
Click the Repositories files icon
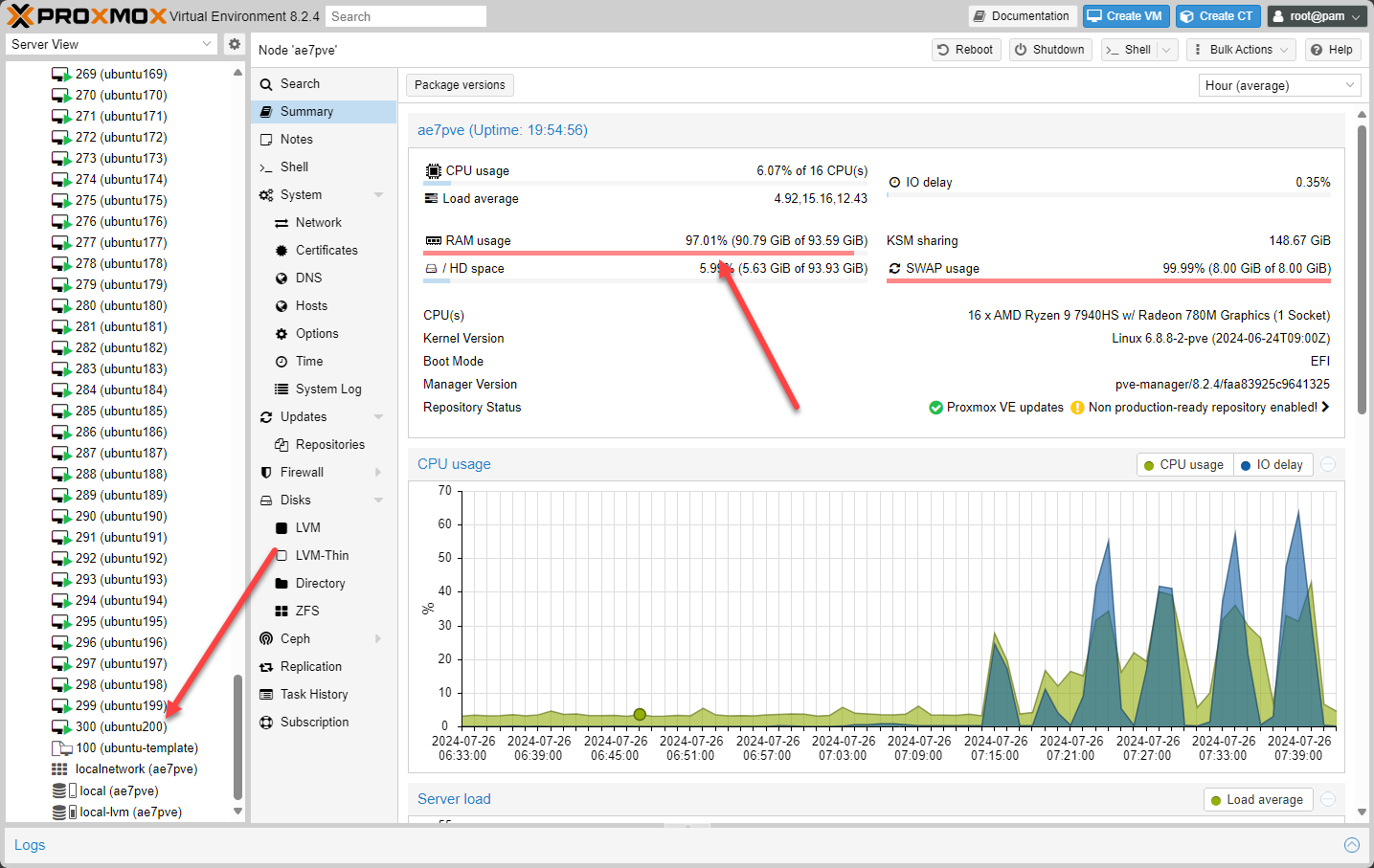coord(282,445)
